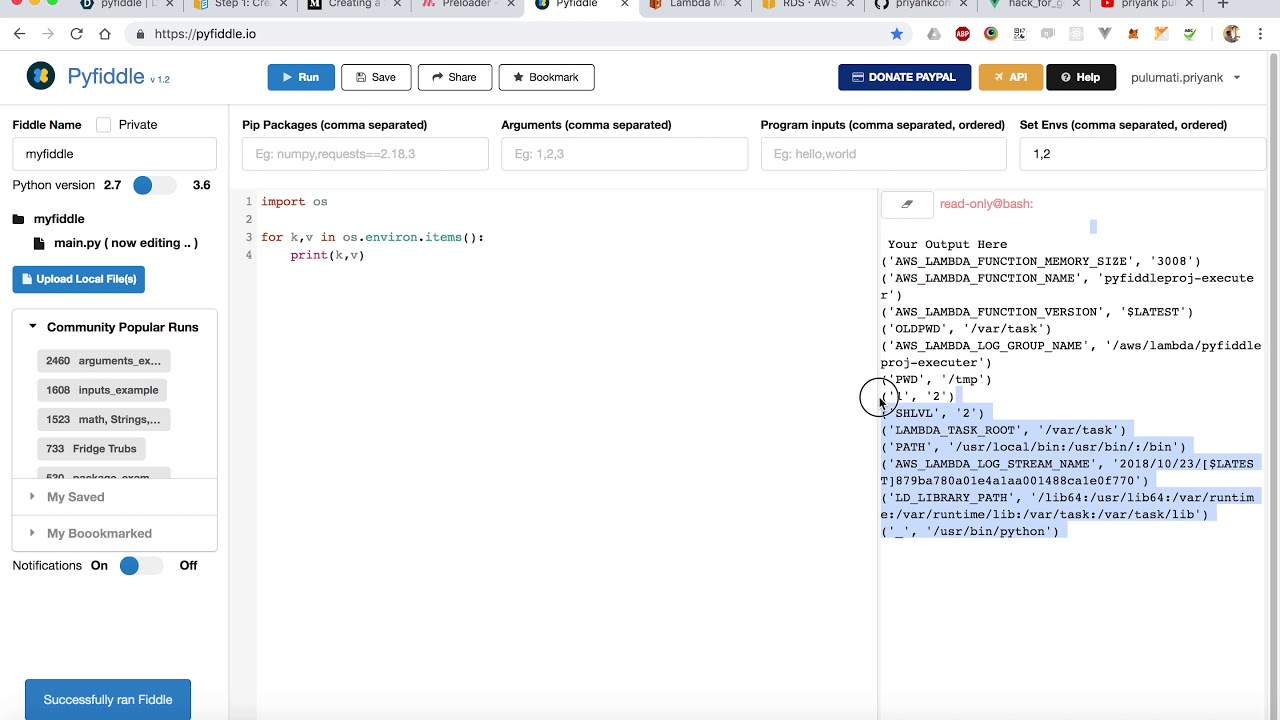This screenshot has height=720, width=1280.
Task: Open a new browser tab
Action: click(x=1222, y=5)
